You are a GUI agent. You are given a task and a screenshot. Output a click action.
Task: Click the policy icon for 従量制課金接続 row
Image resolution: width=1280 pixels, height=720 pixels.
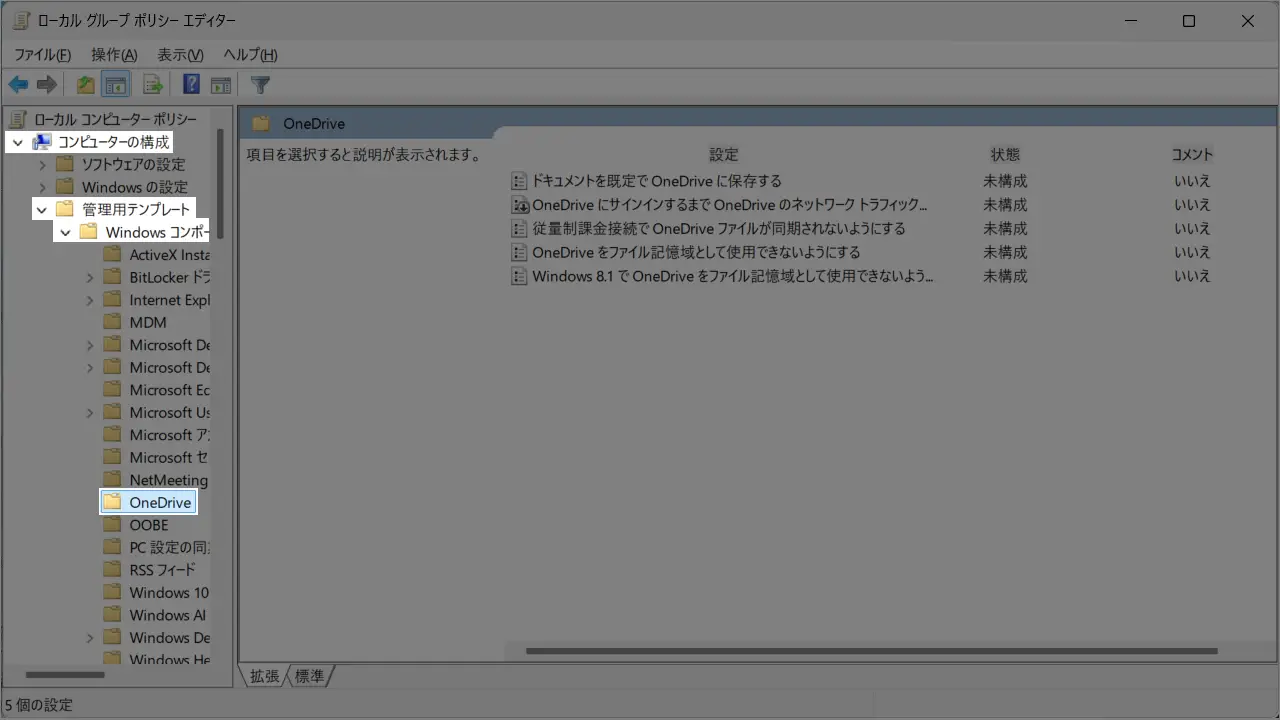(519, 228)
